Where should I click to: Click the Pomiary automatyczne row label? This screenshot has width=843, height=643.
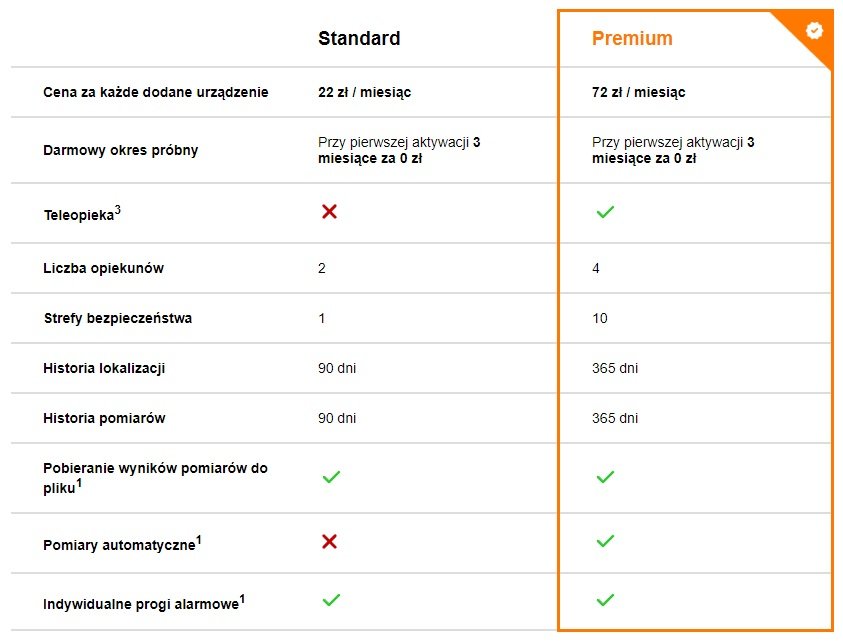pyautogui.click(x=122, y=544)
